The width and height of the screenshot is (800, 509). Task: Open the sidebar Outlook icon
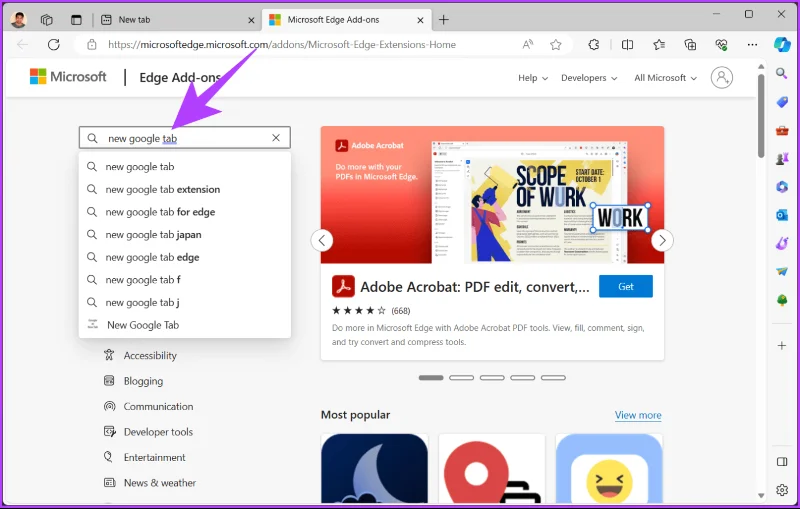pos(782,215)
